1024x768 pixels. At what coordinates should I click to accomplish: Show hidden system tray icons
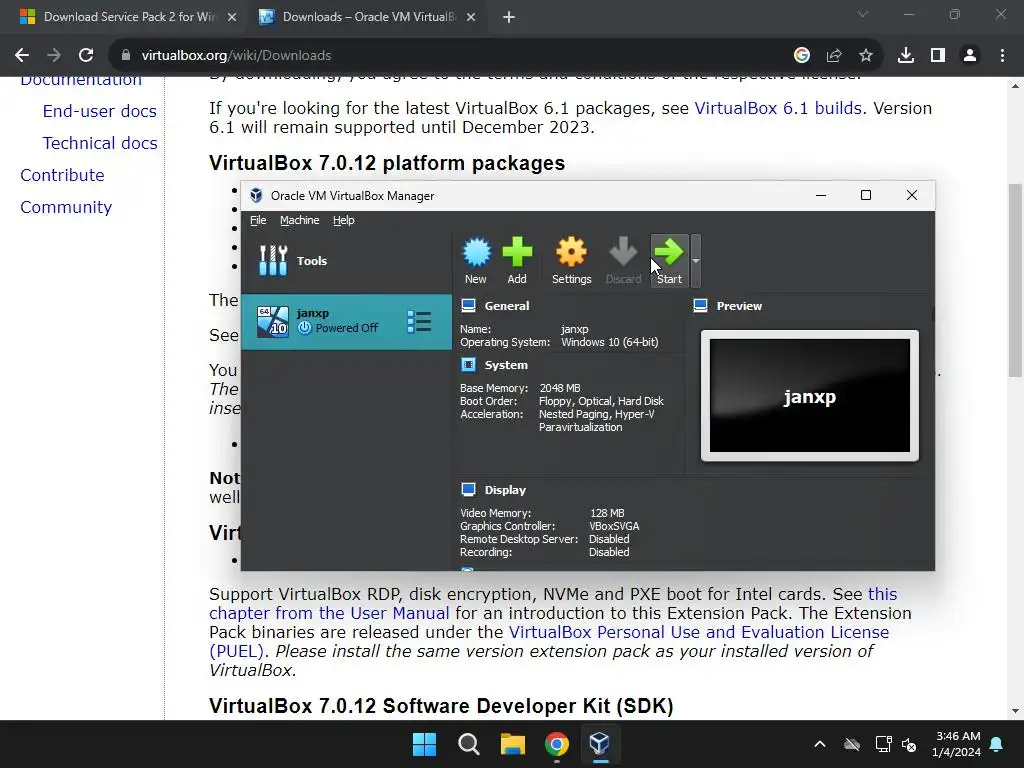pyautogui.click(x=820, y=744)
